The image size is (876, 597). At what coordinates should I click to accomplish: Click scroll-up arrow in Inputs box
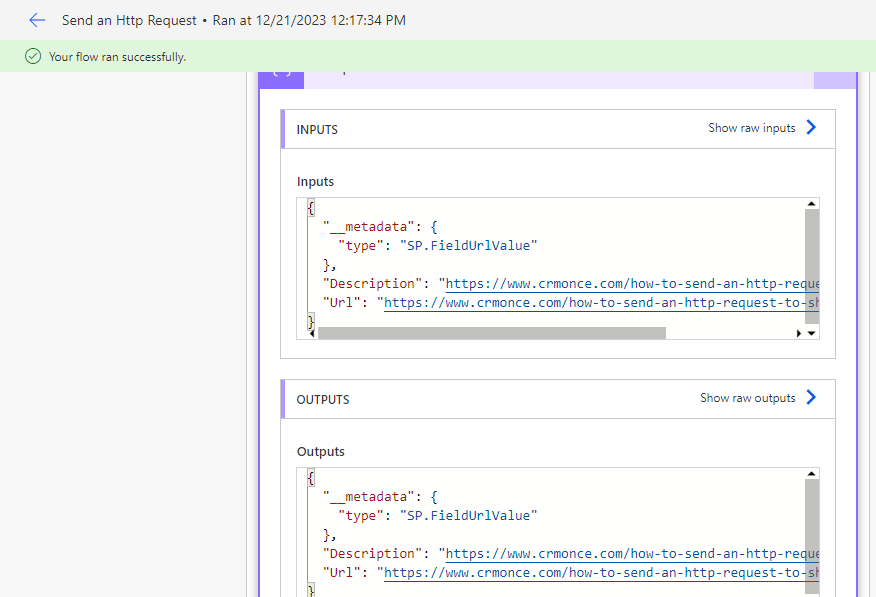pyautogui.click(x=812, y=204)
